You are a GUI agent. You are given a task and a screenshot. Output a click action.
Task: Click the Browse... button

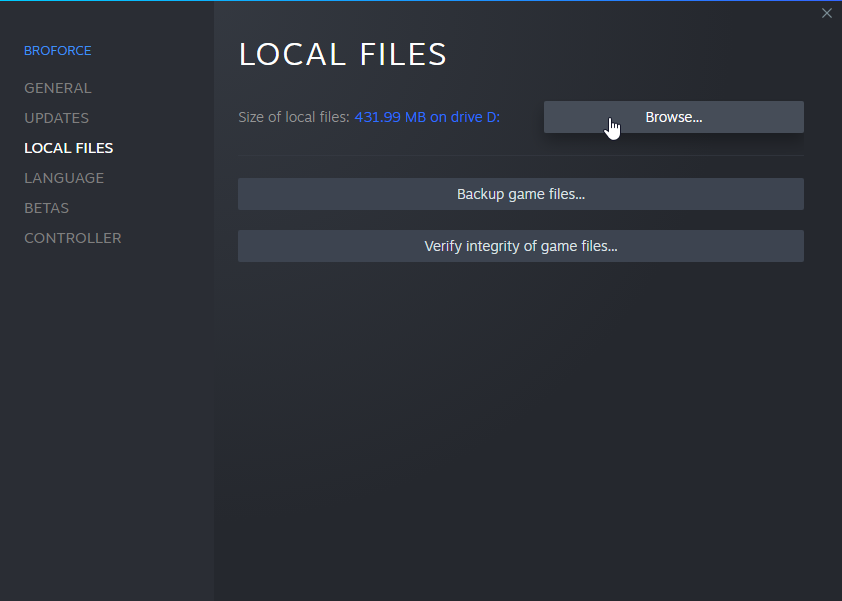(x=673, y=117)
